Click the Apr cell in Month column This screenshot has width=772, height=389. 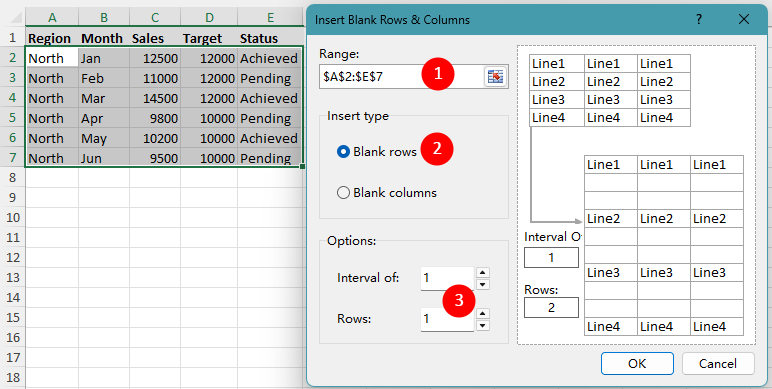coord(104,118)
